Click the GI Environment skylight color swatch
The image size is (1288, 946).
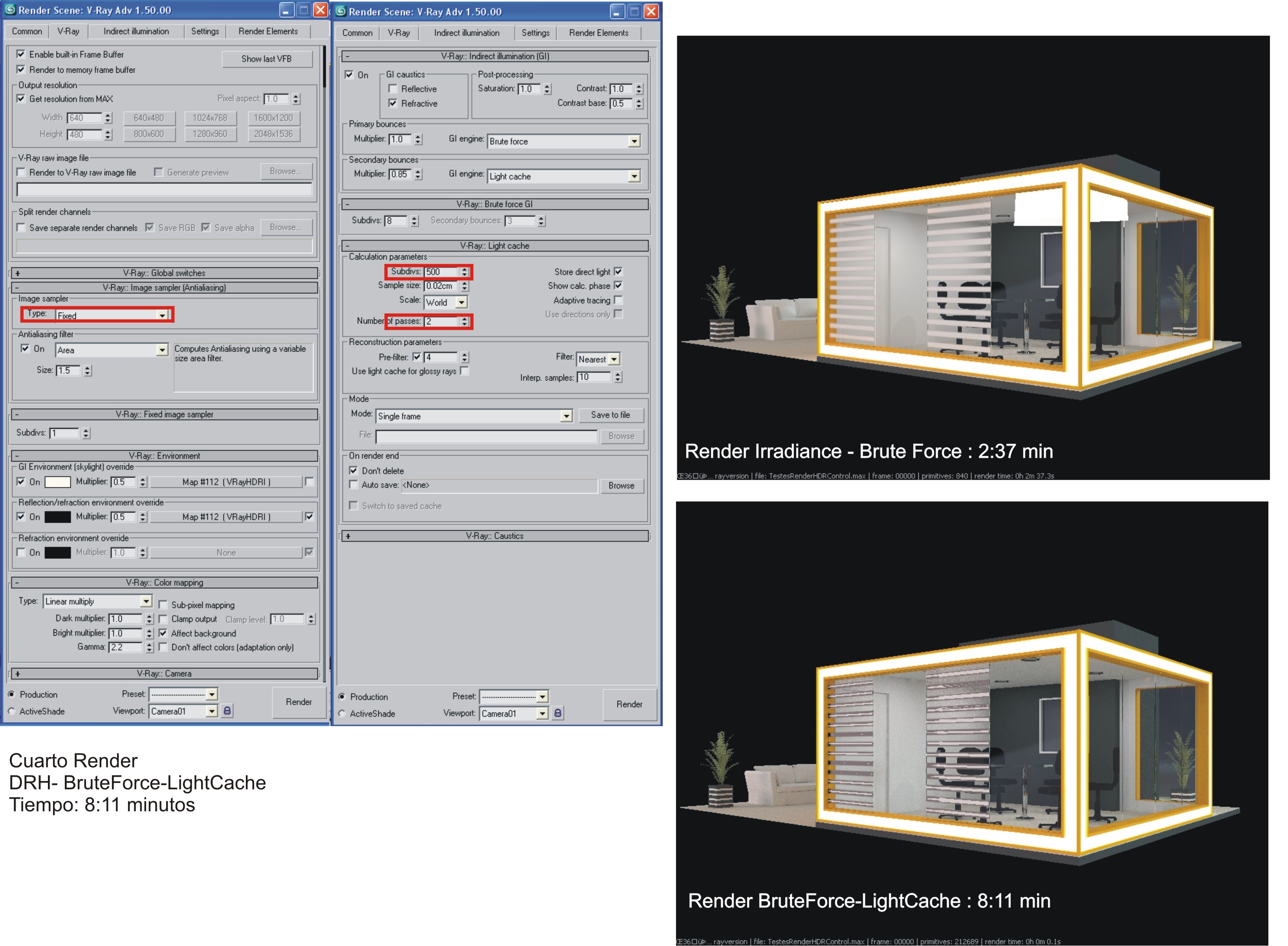57,481
